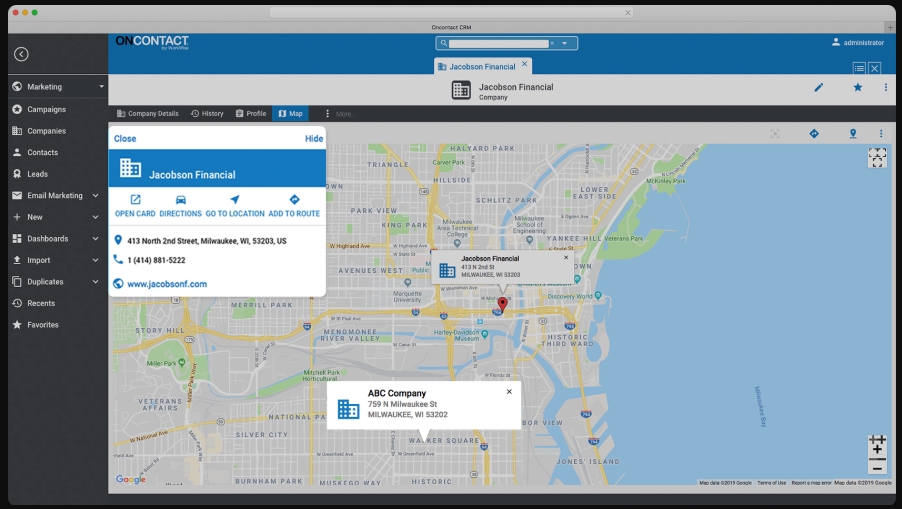Click the Email Marketing envelope icon
This screenshot has width=902, height=509.
tap(17, 196)
